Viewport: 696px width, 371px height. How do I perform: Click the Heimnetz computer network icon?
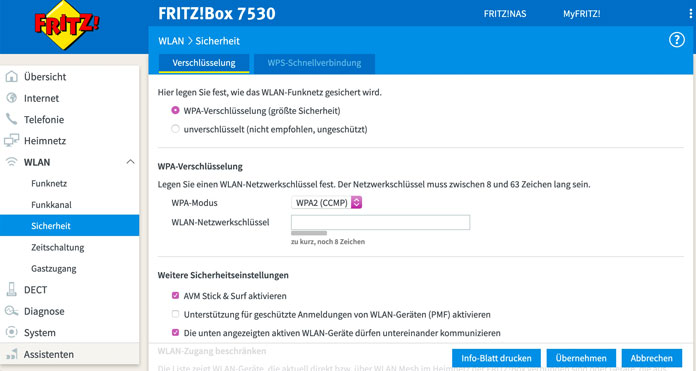(x=12, y=140)
